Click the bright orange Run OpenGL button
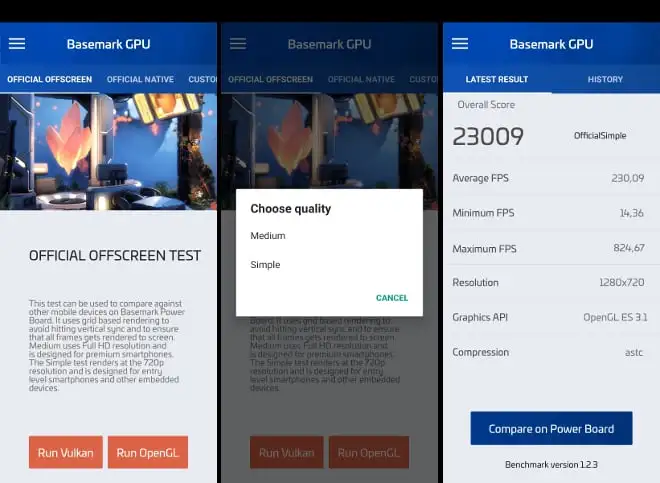This screenshot has height=483, width=660. pyautogui.click(x=147, y=453)
